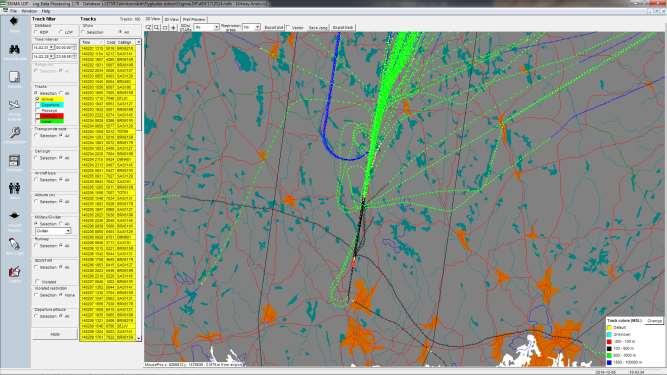The width and height of the screenshot is (667, 375).
Task: Set Runway filter to Selection
Action: pyautogui.click(x=37, y=246)
